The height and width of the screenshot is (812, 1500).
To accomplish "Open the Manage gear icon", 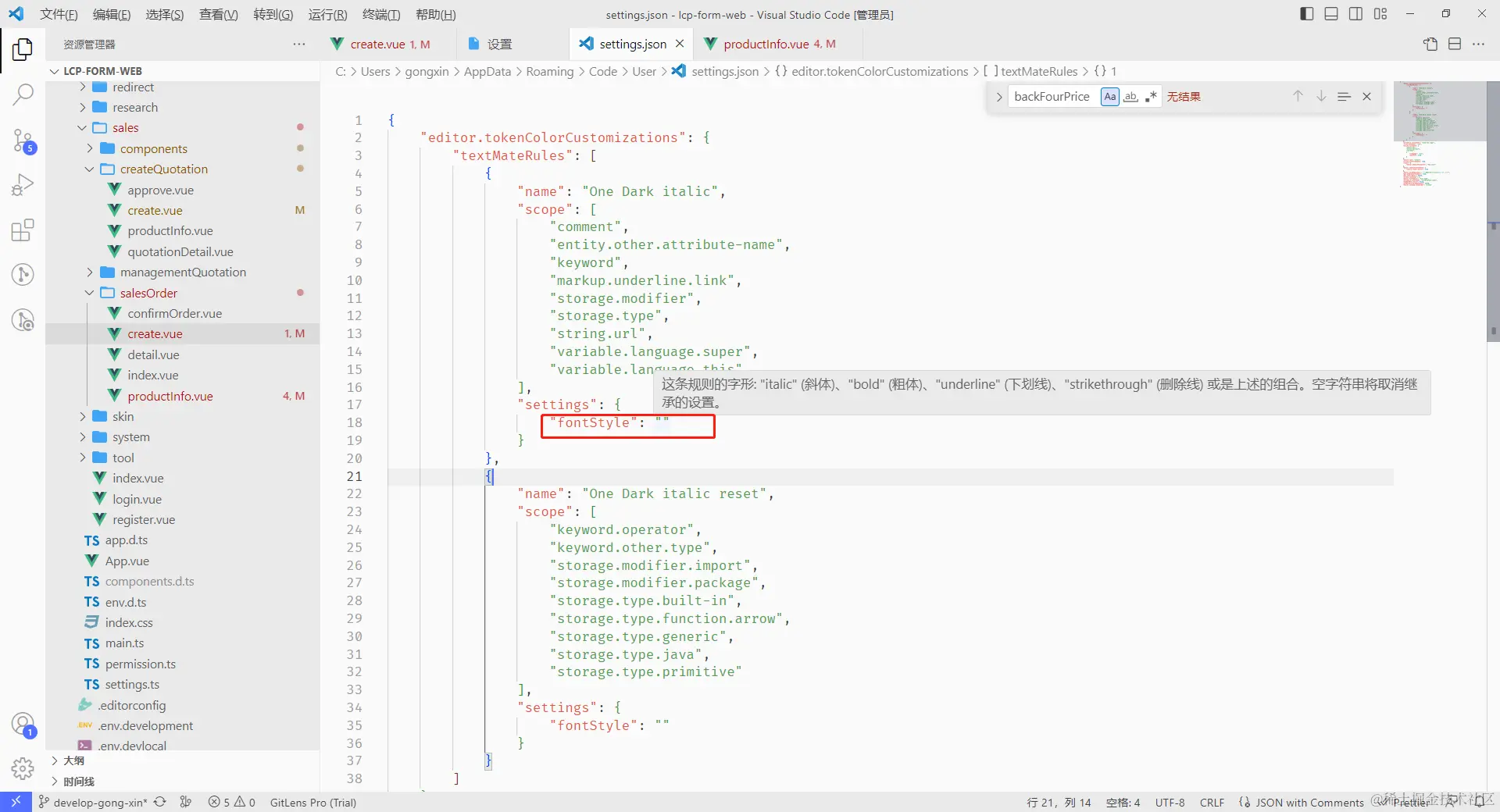I will click(x=23, y=769).
